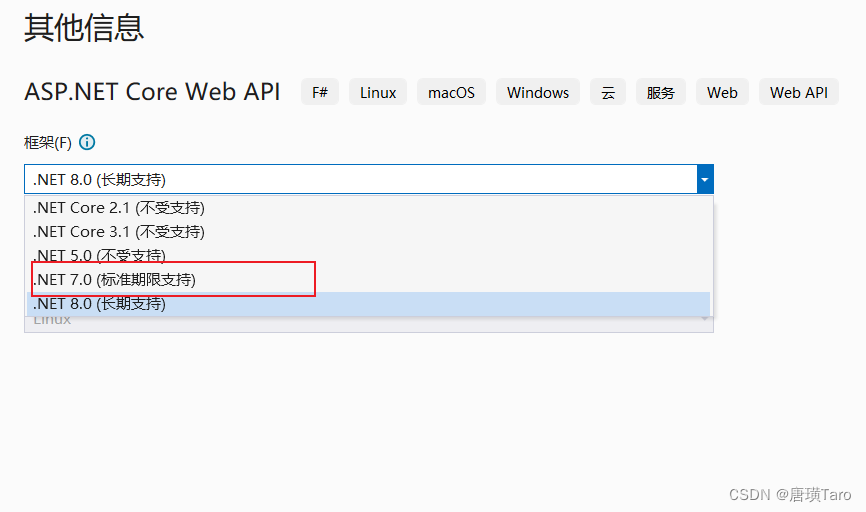Collapse the framework dropdown arrow
866x512 pixels.
[705, 180]
